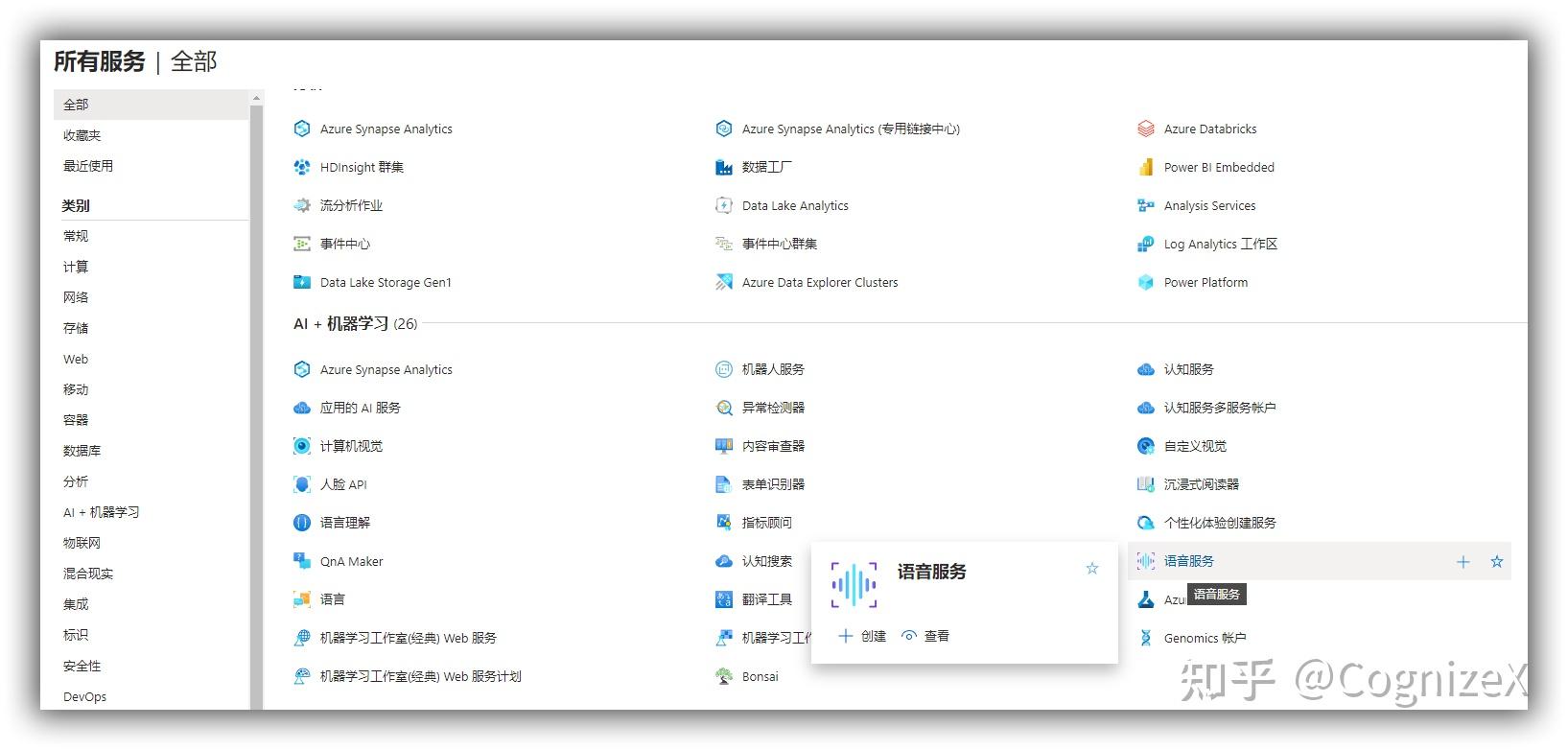This screenshot has height=750, width=1568.
Task: Click the 事件中心群集 icon
Action: click(x=724, y=244)
